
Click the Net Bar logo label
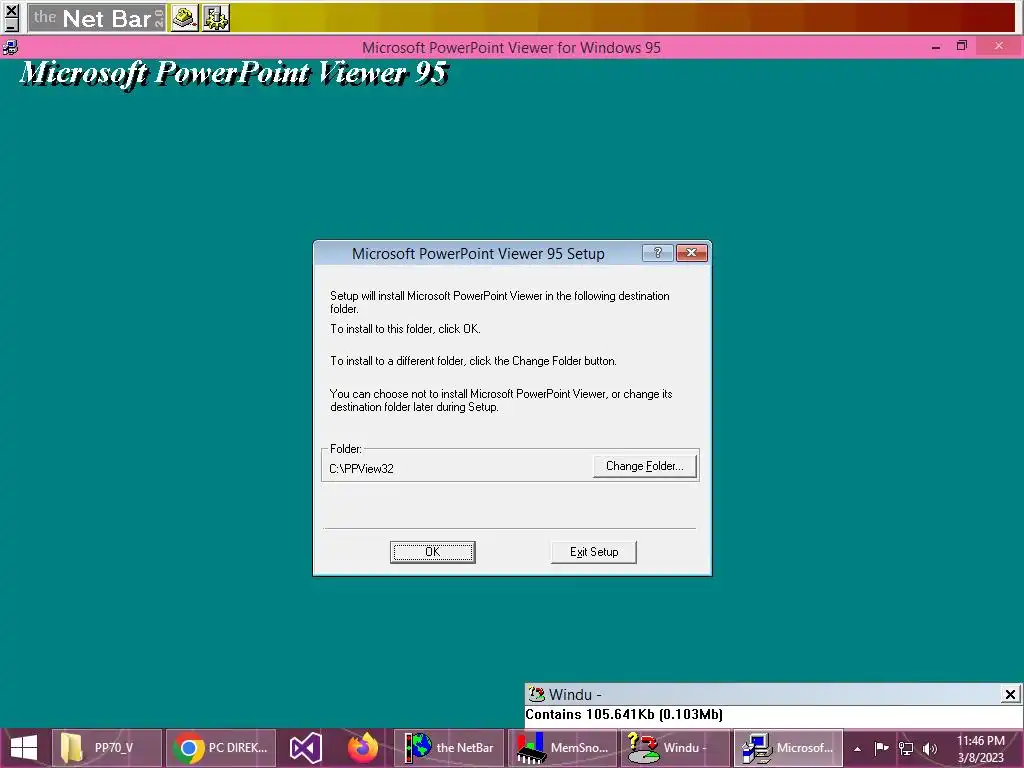coord(97,18)
